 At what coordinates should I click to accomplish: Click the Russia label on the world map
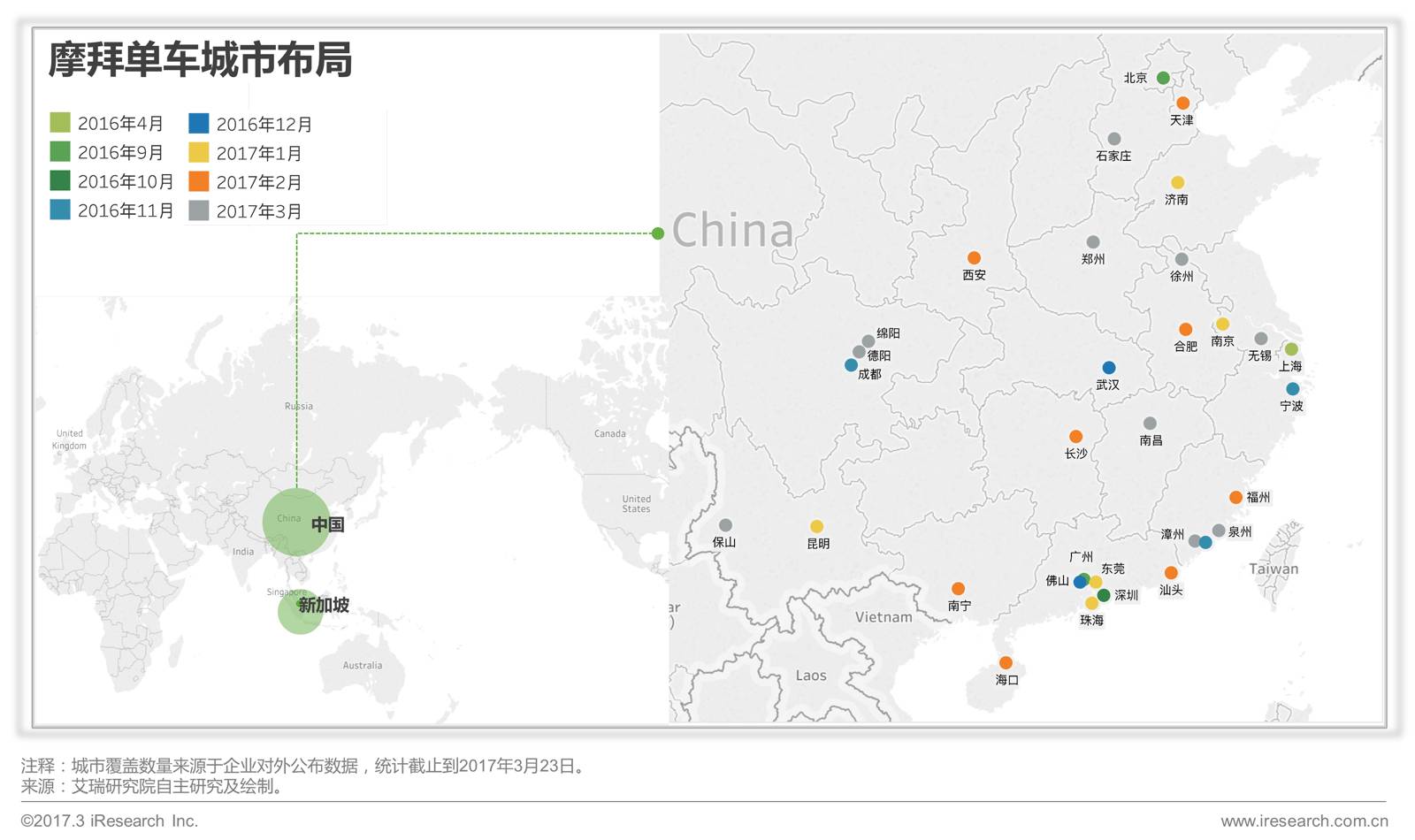[x=299, y=406]
